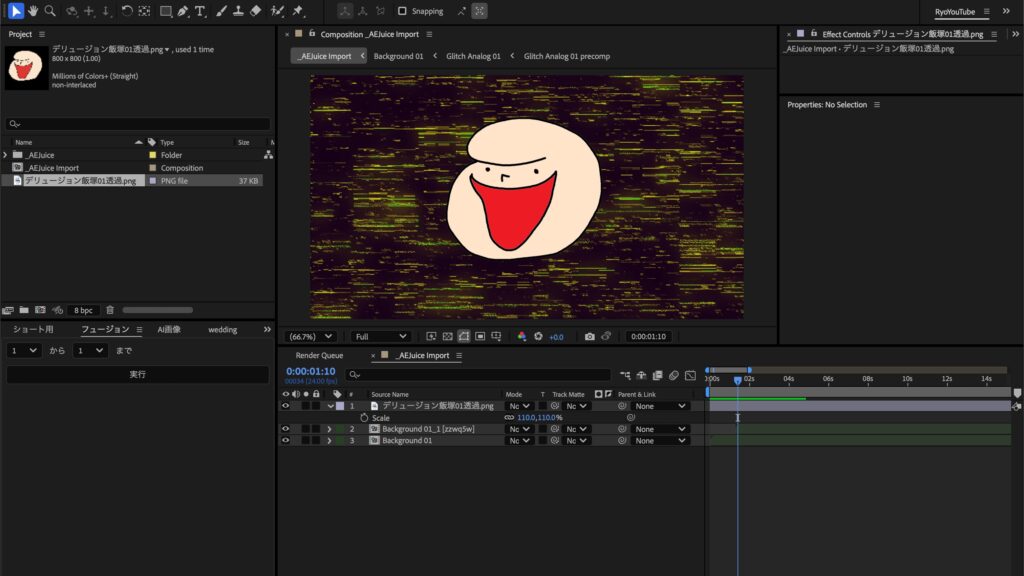Switch to wedding tab

tap(223, 330)
